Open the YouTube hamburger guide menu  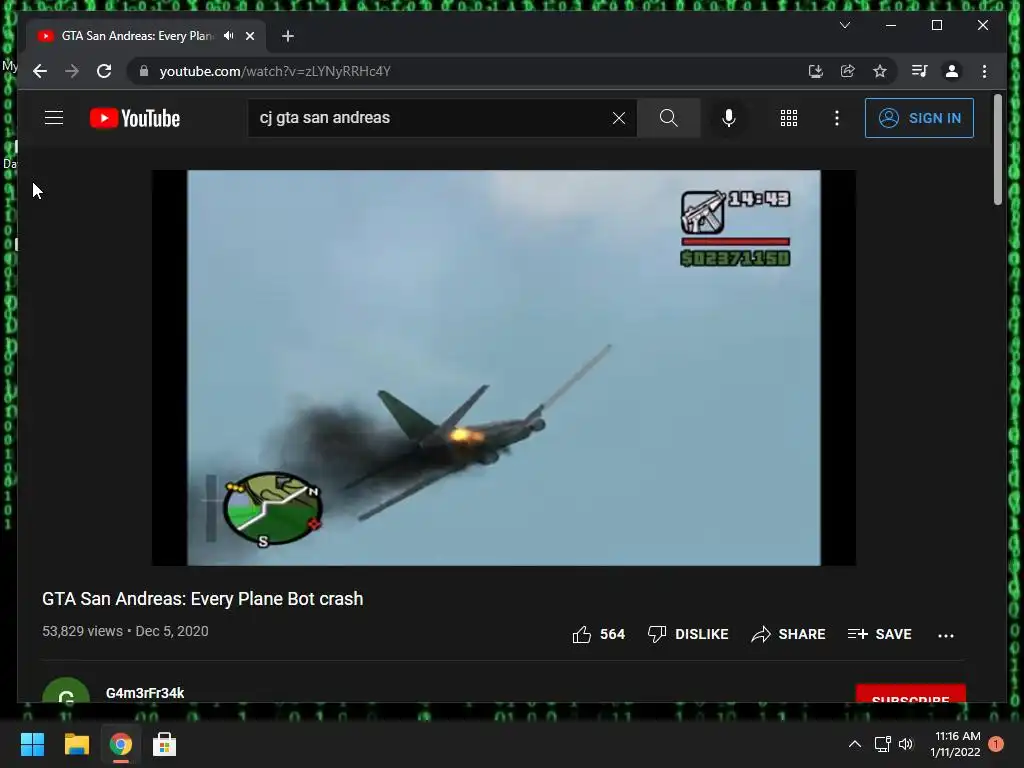(x=54, y=118)
